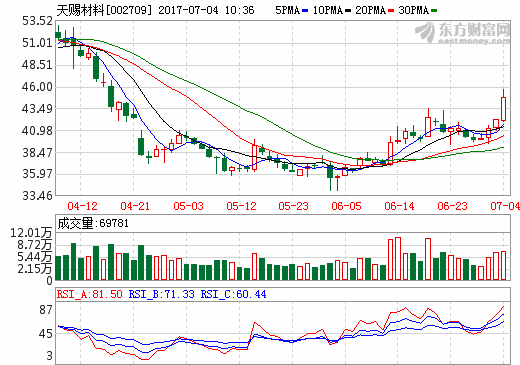Click the 3 RSI axis label
The width and height of the screenshot is (520, 365).
click(50, 356)
